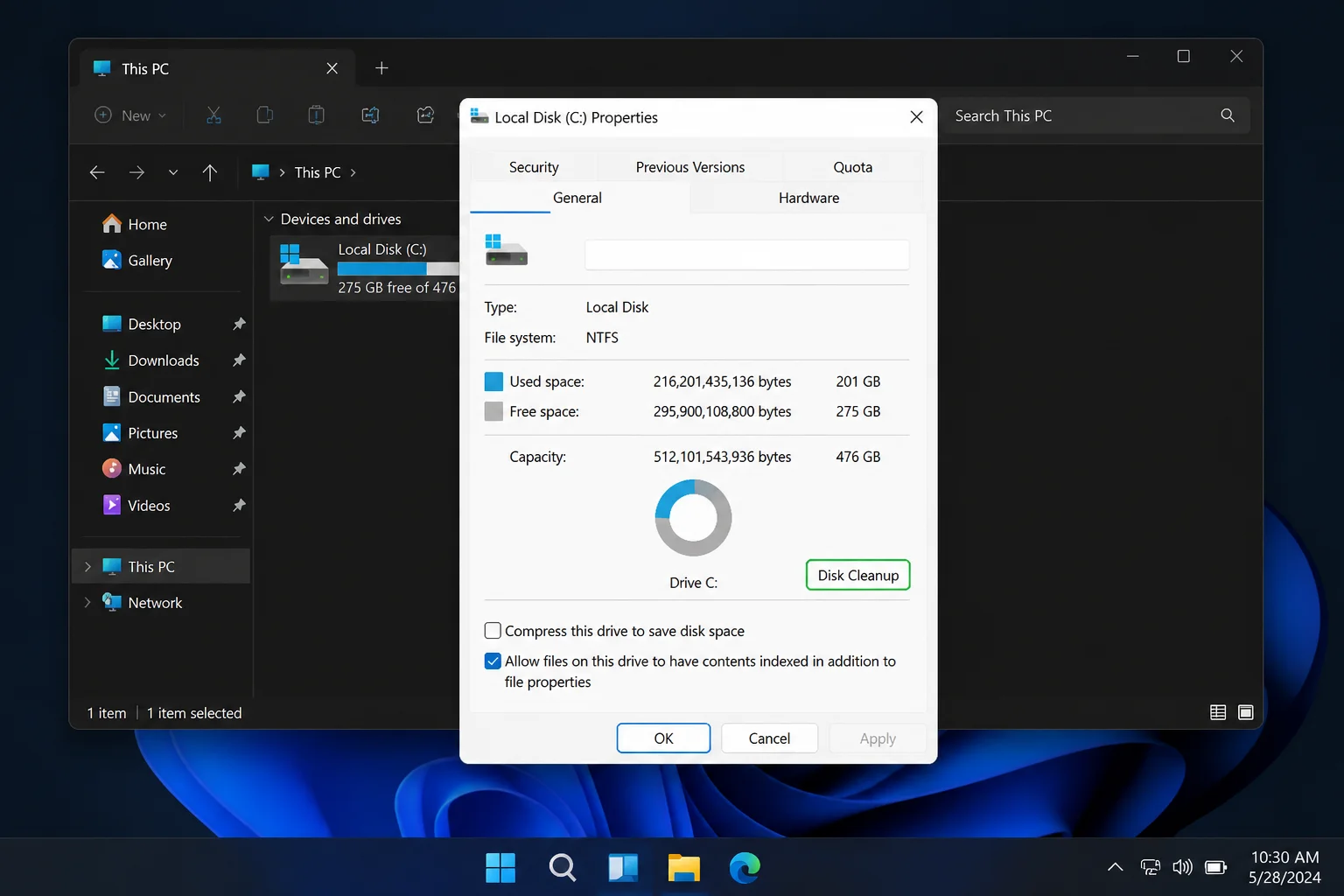Screen dimensions: 1344x896
Task: Open the volume control in system tray
Action: (1182, 867)
